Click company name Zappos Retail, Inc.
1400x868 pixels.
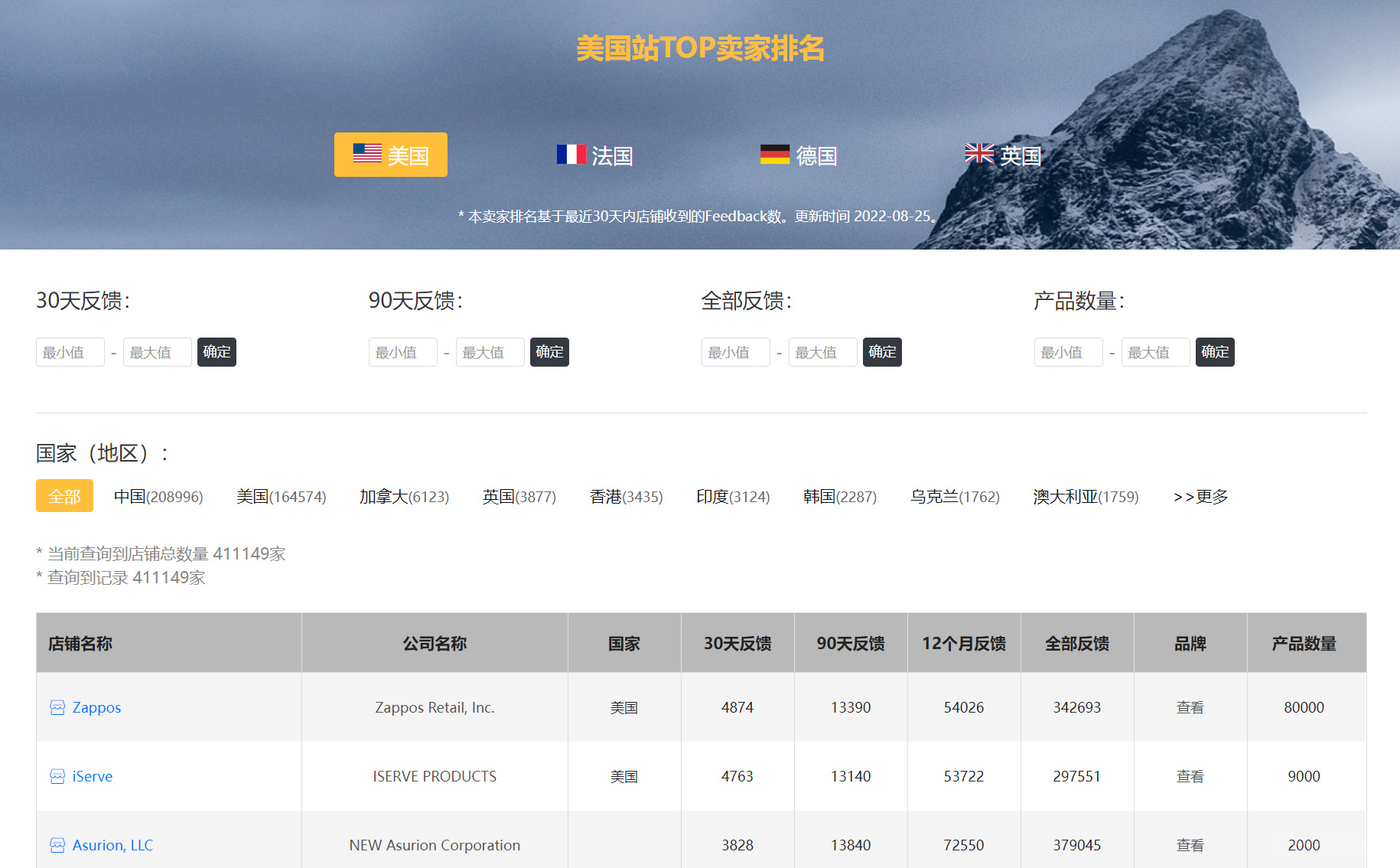(x=435, y=707)
